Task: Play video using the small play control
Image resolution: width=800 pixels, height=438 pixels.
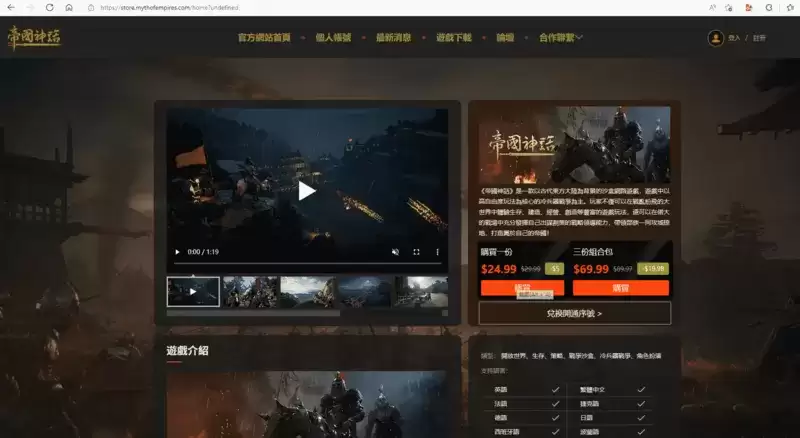Action: [x=177, y=252]
